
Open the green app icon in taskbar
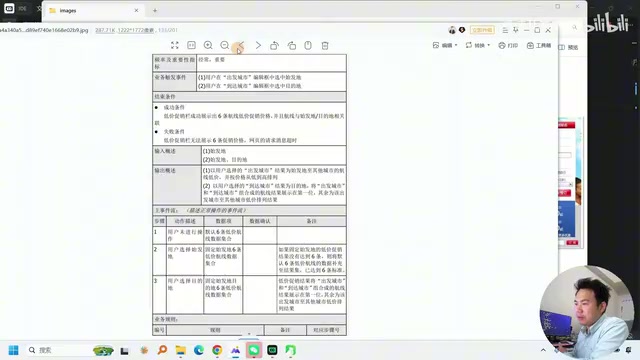pos(291,350)
